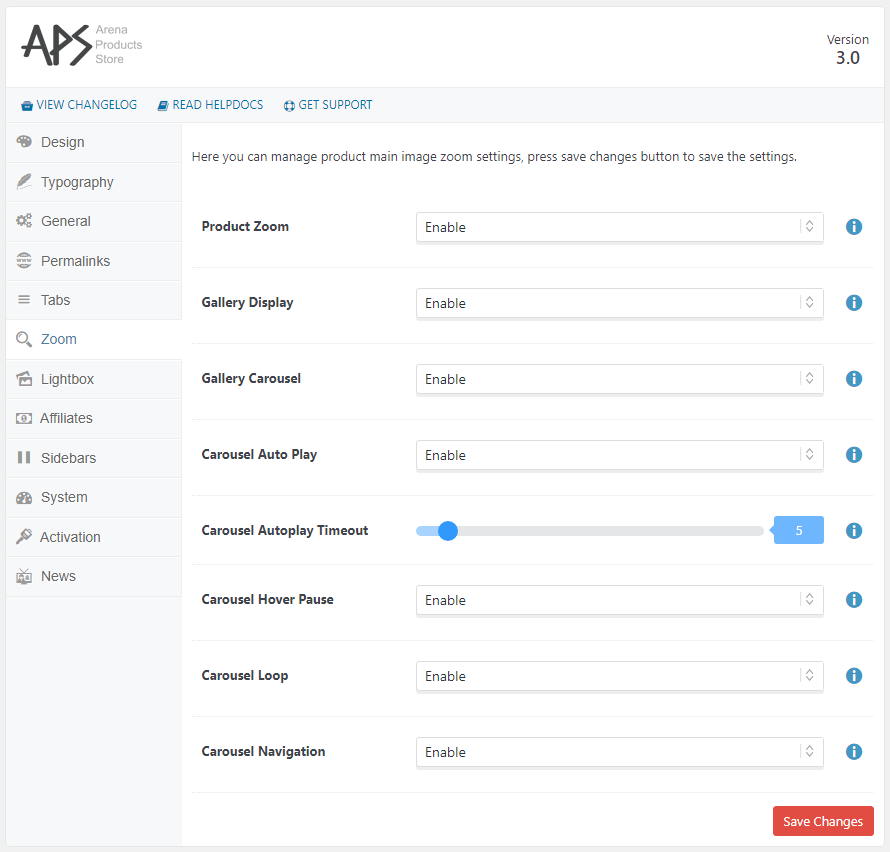Open the Carousel Hover Pause dropdown
Viewport: 890px width, 852px height.
[x=619, y=600]
